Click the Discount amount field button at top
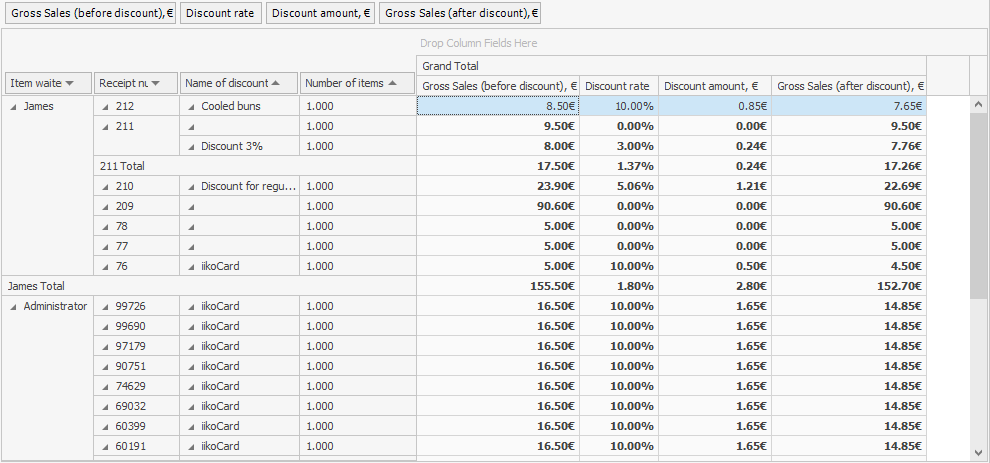The height and width of the screenshot is (463, 990). pyautogui.click(x=320, y=13)
